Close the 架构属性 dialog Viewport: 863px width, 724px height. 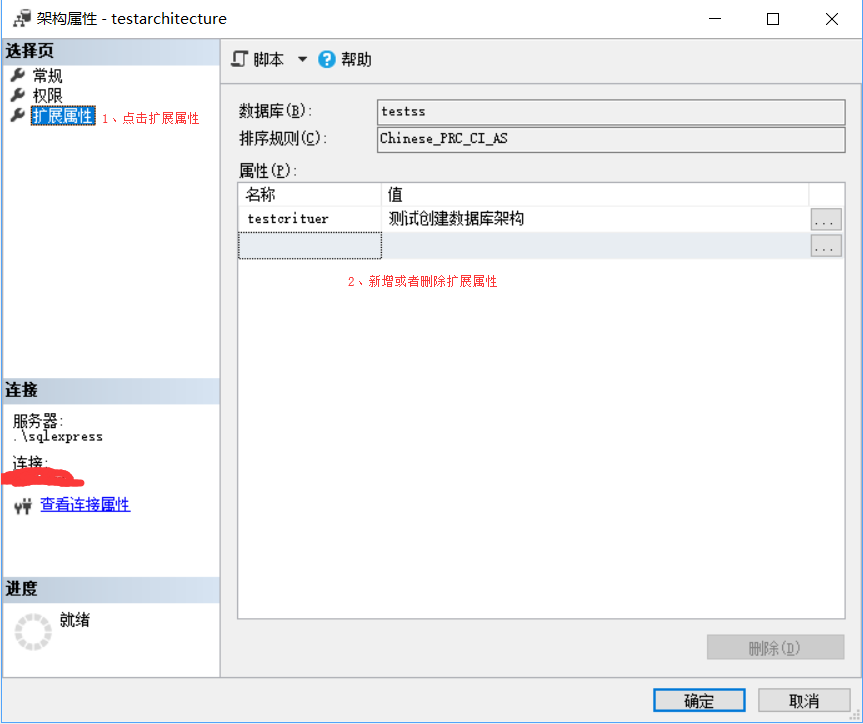pos(832,19)
